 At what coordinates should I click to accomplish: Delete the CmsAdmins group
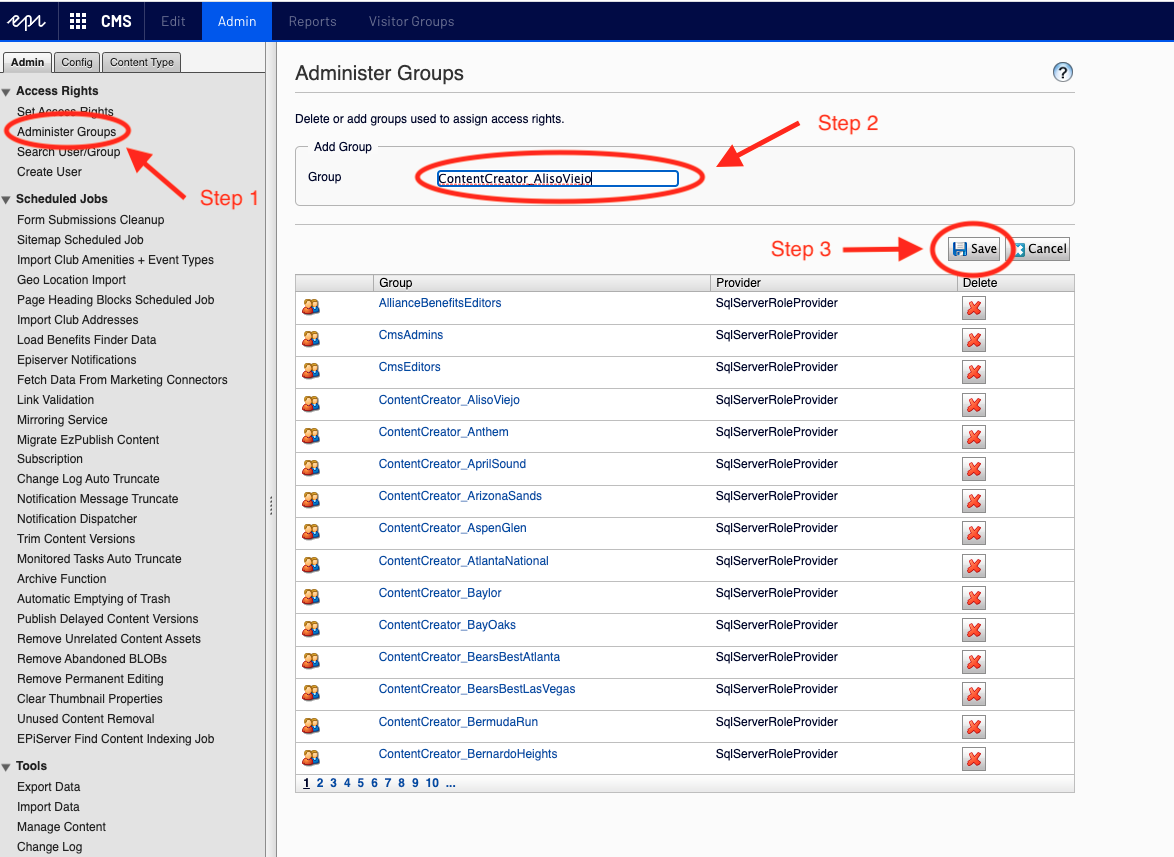[x=973, y=340]
